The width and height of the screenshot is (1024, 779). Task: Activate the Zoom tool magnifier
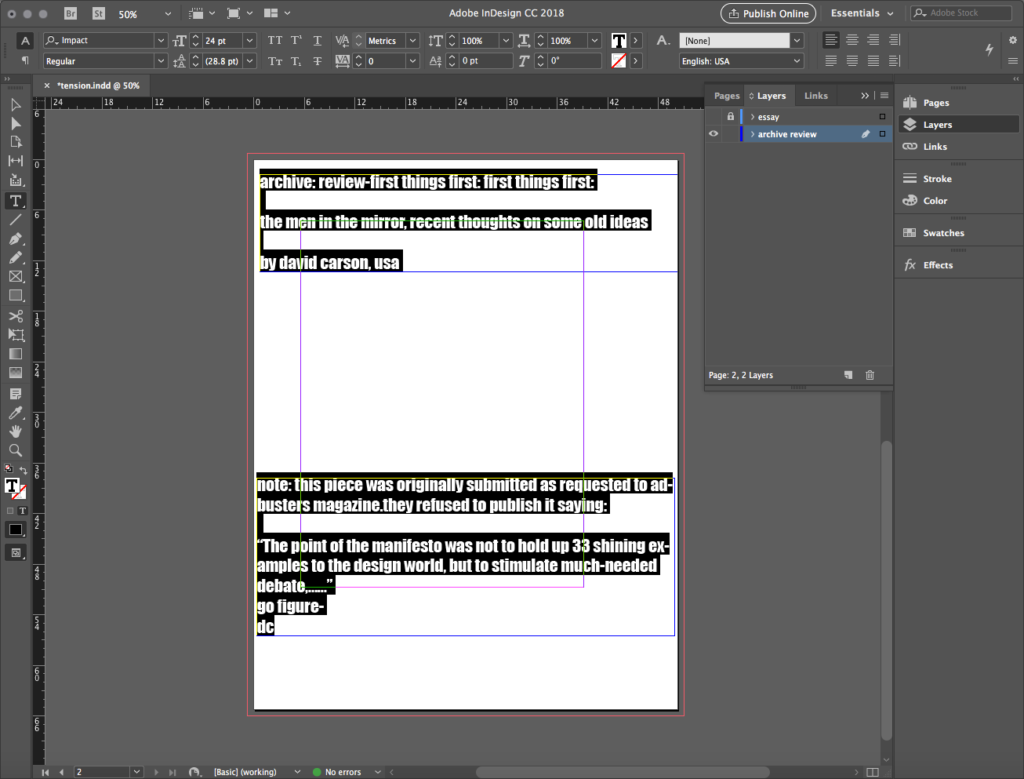16,450
